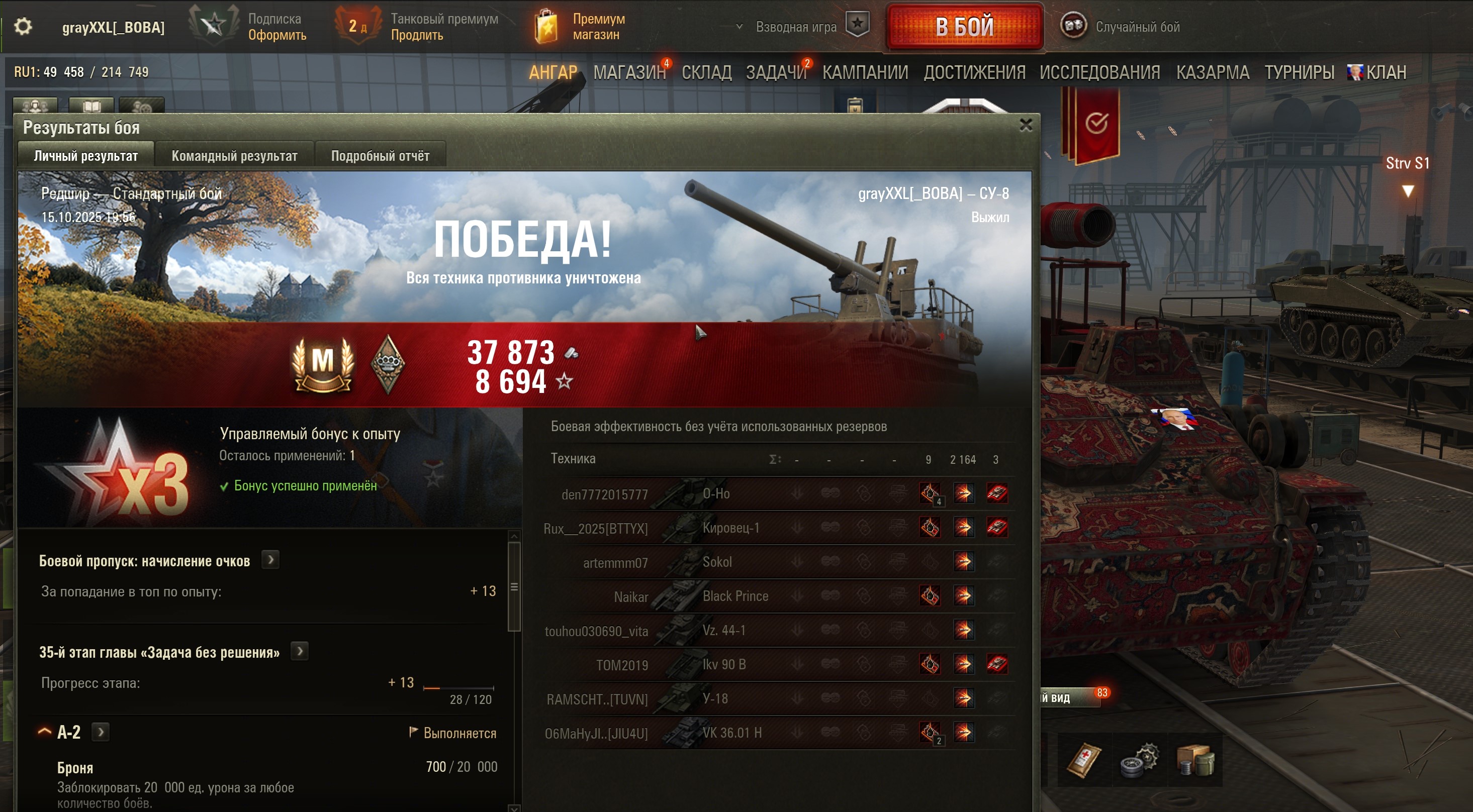This screenshot has height=812, width=1473.
Task: Open the ИССЛЕДОВАНИЯ menu
Action: [x=1099, y=72]
